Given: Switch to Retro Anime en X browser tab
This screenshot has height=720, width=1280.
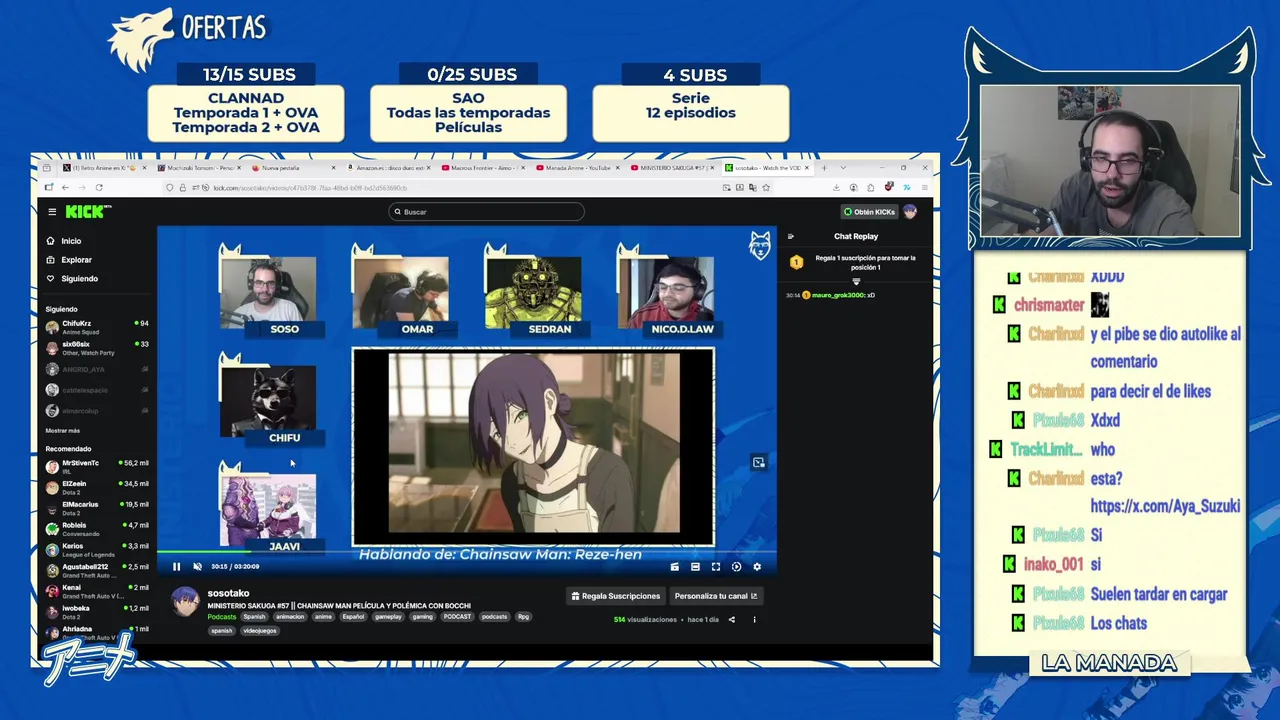Looking at the screenshot, I should tap(104, 168).
